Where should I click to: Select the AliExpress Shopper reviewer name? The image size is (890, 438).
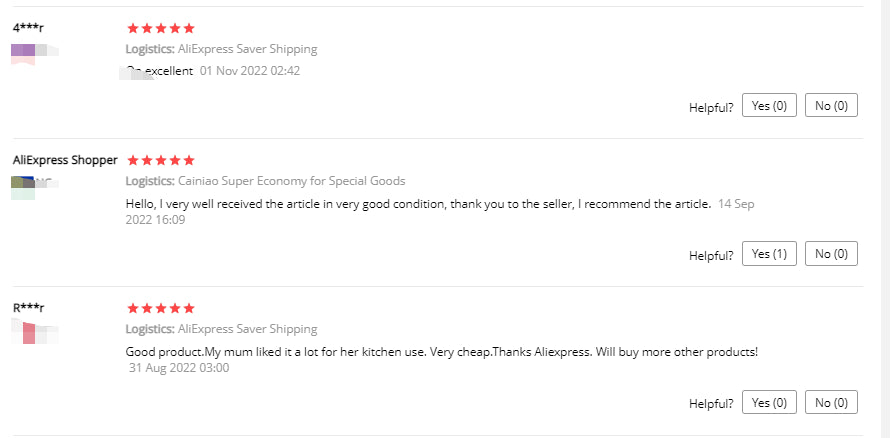(65, 160)
